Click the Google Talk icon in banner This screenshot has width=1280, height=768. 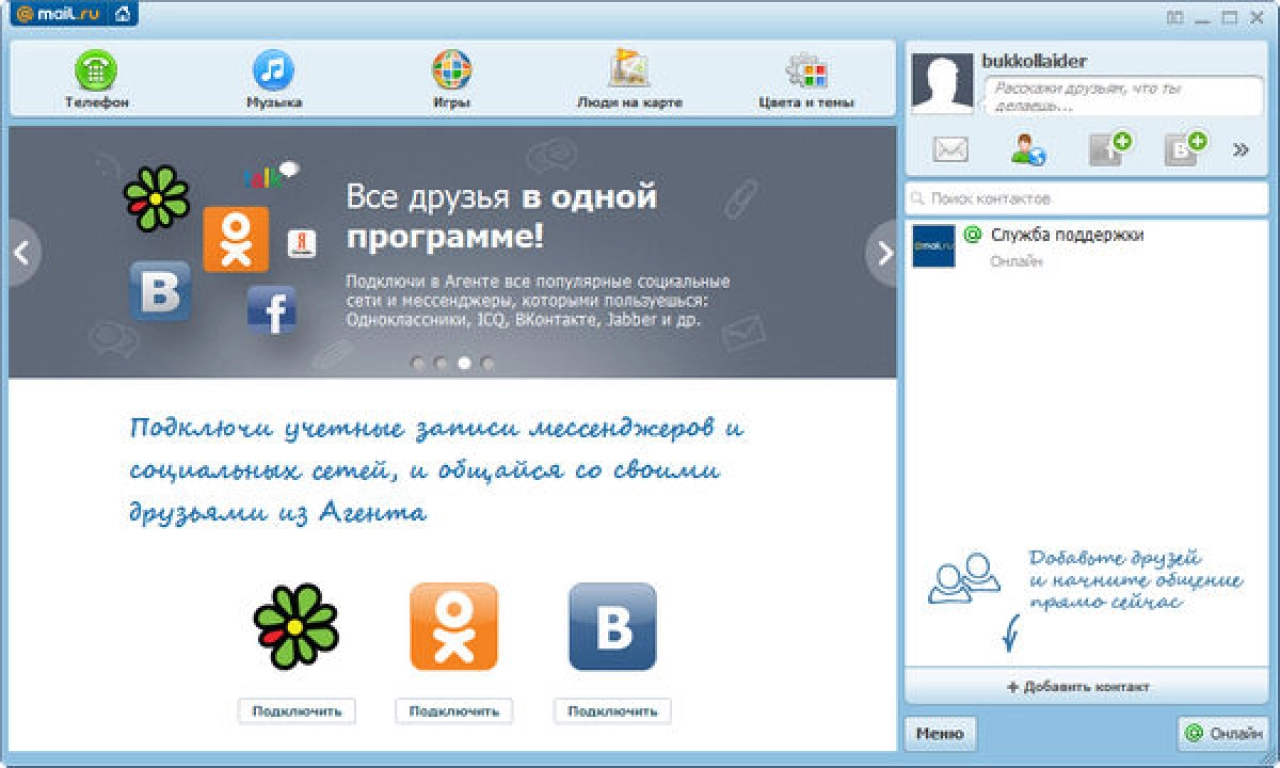pyautogui.click(x=270, y=174)
